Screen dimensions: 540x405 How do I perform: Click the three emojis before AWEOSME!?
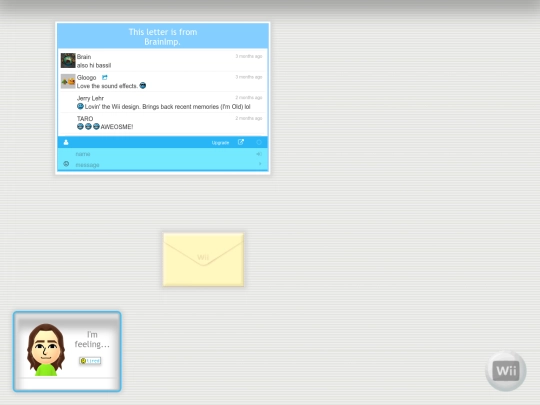tap(88, 126)
